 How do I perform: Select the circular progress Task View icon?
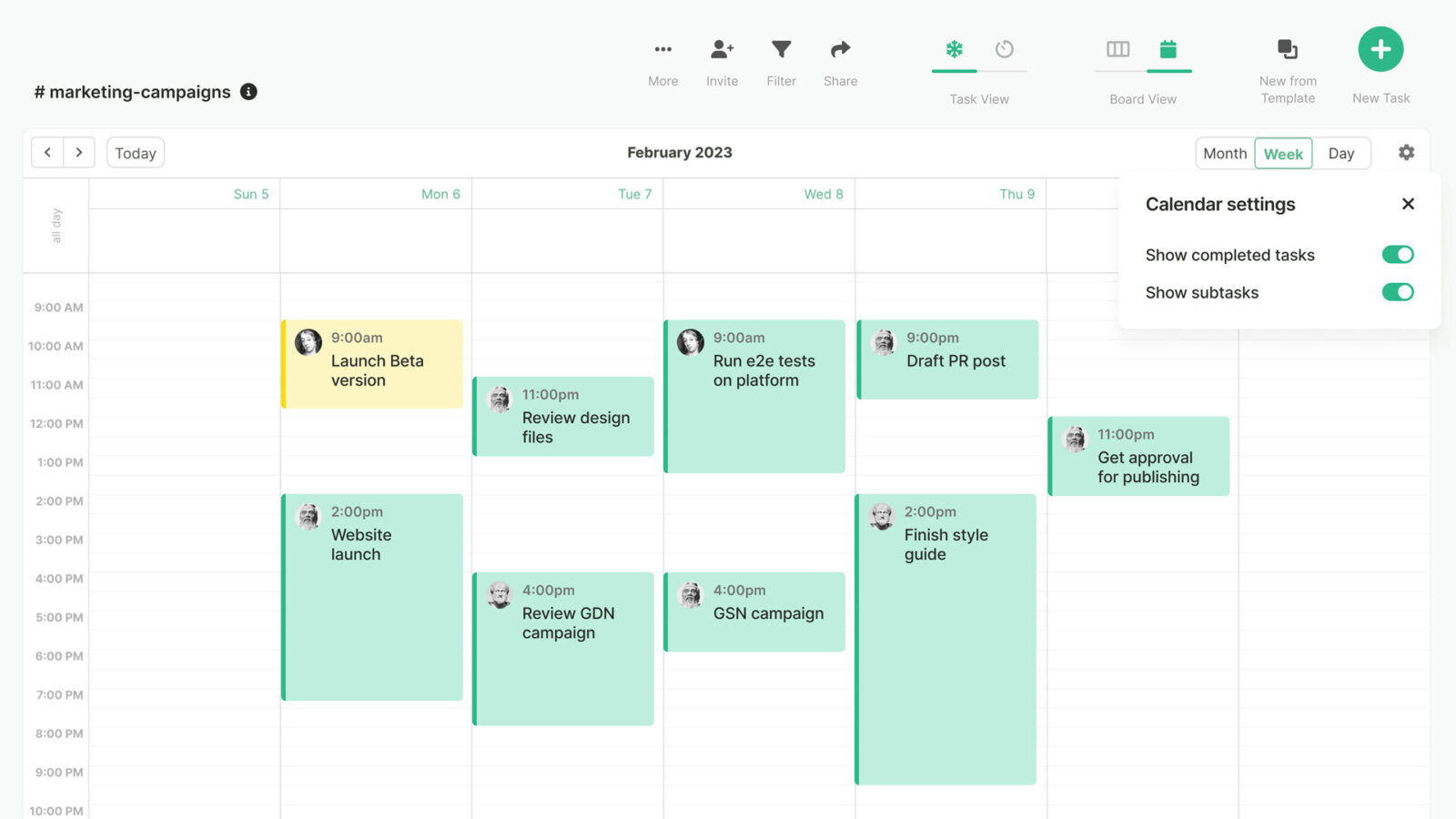click(1004, 50)
